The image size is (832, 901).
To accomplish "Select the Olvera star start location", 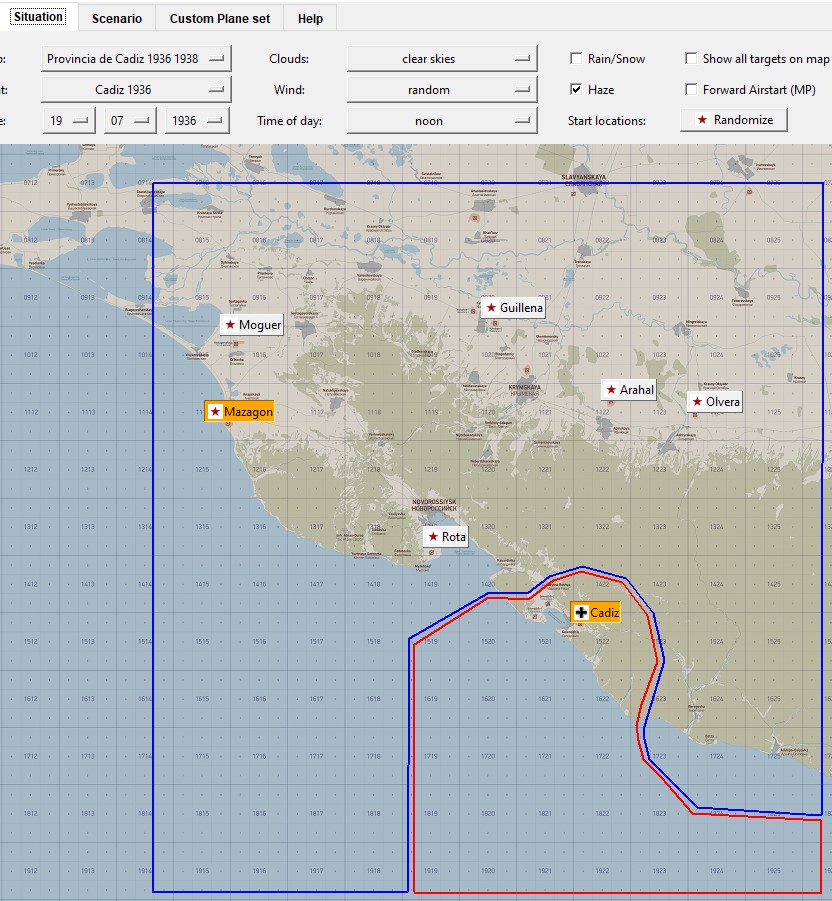I will tap(715, 402).
